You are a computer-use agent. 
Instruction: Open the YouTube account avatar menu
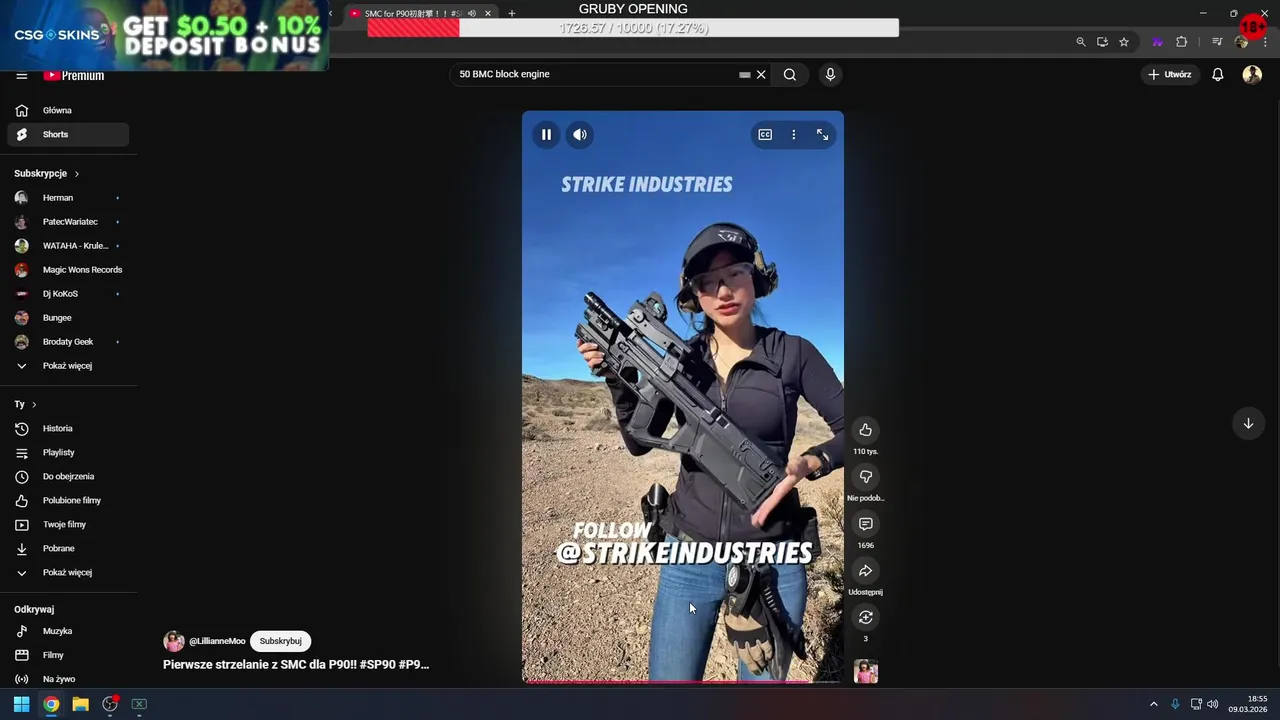click(x=1252, y=75)
